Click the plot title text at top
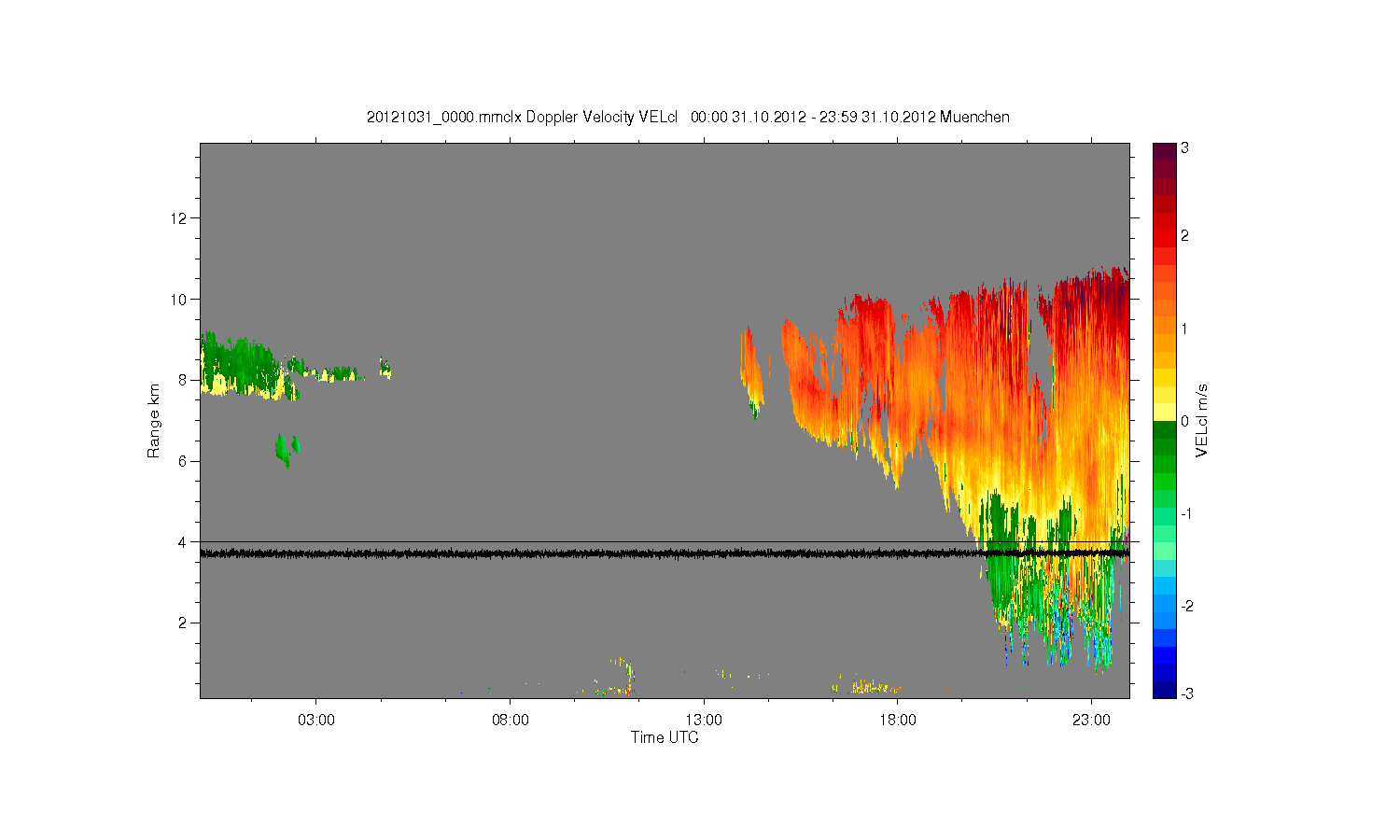The height and width of the screenshot is (840, 1400). point(688,117)
